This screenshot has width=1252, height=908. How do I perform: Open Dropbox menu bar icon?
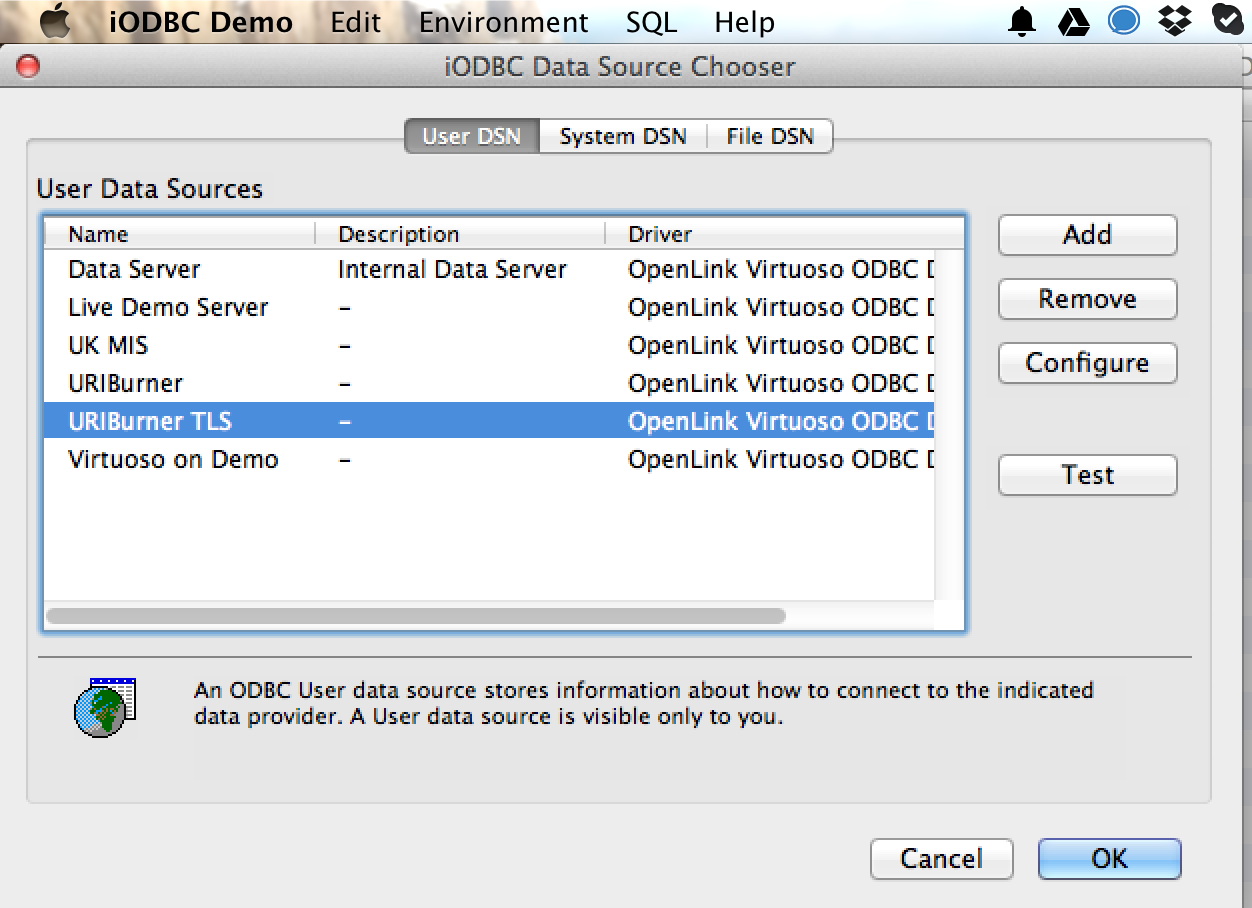tap(1176, 21)
